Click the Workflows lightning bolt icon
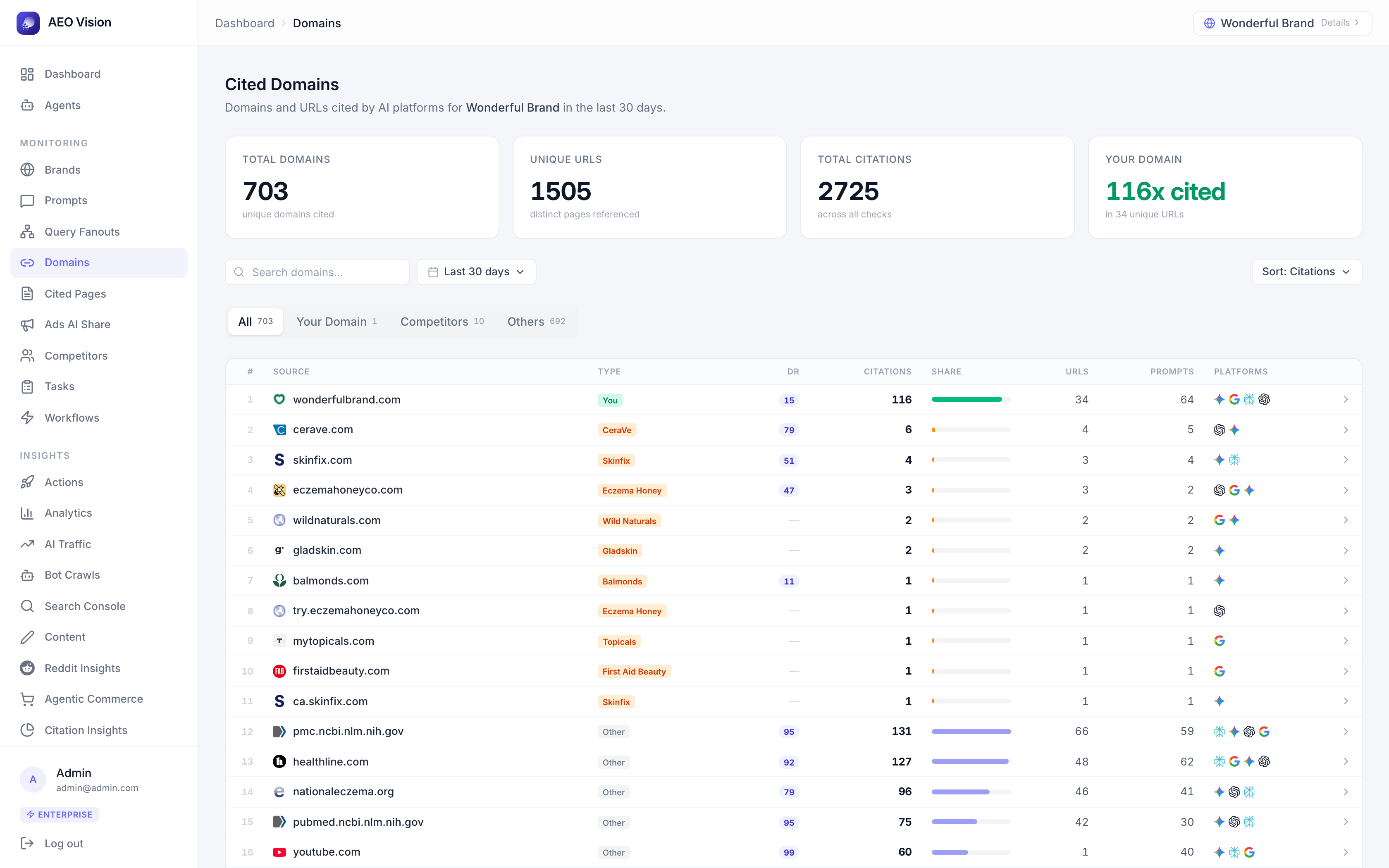This screenshot has height=868, width=1389. (27, 418)
